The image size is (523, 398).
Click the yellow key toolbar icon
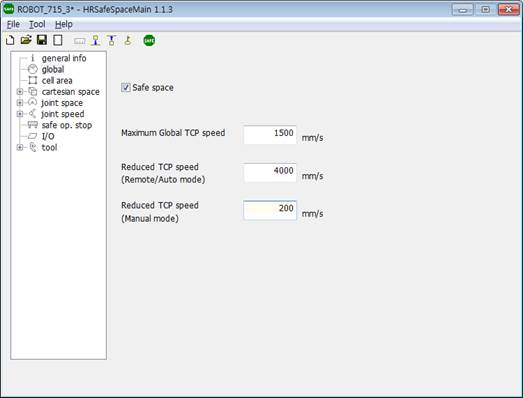click(x=128, y=40)
